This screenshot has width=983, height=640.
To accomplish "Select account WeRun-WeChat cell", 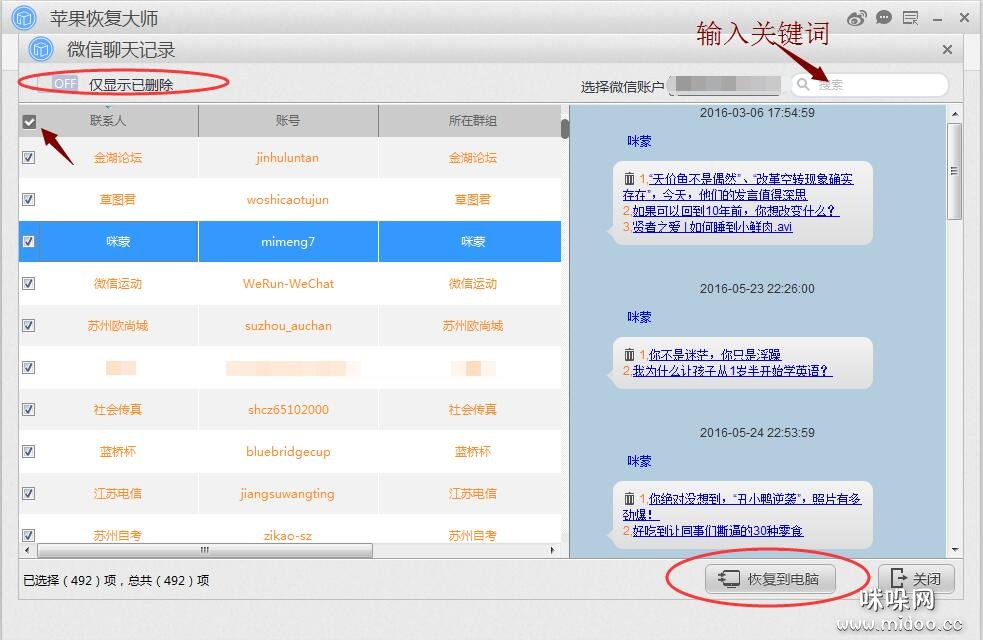I will pos(288,283).
